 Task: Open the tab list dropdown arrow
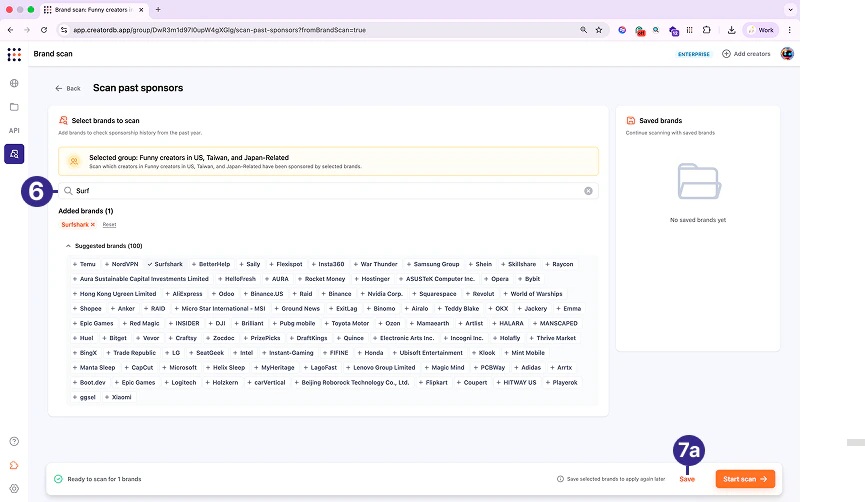[790, 9]
